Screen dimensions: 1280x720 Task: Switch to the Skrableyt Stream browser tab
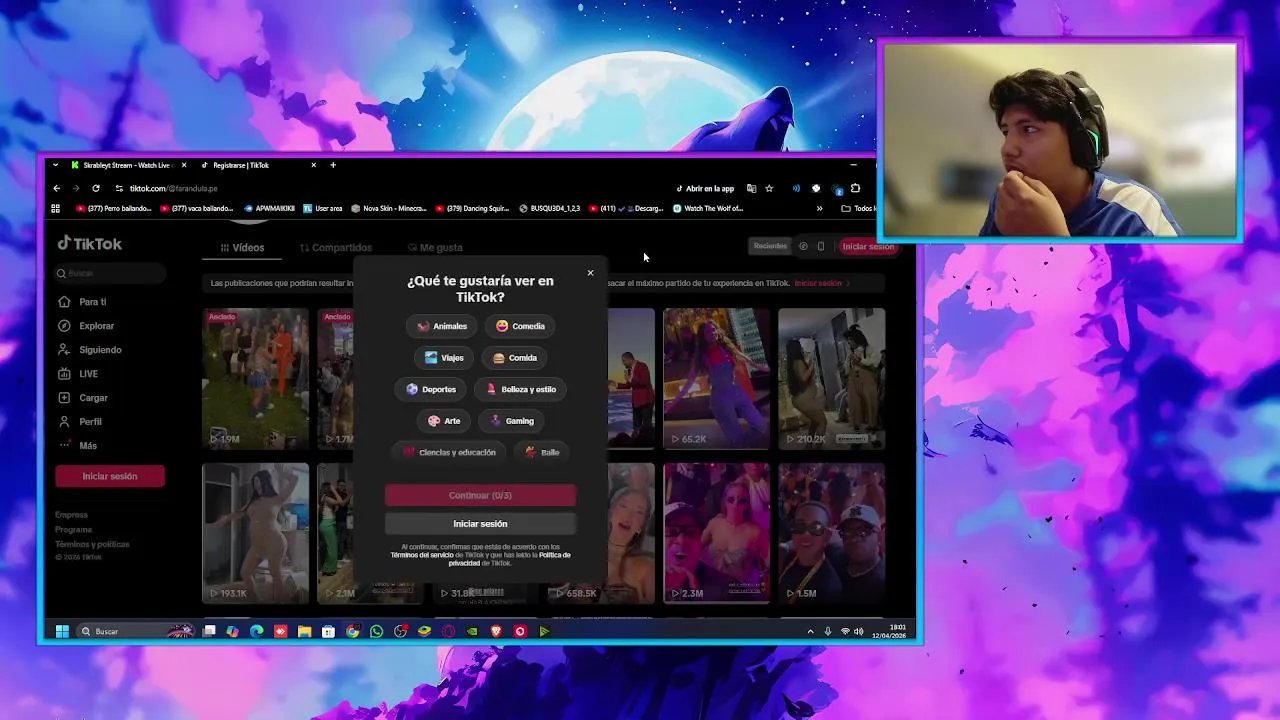click(128, 165)
